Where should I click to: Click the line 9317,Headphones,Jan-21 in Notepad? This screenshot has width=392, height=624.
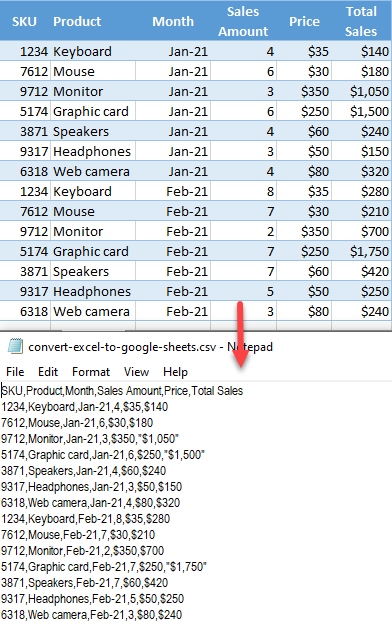coord(91,487)
